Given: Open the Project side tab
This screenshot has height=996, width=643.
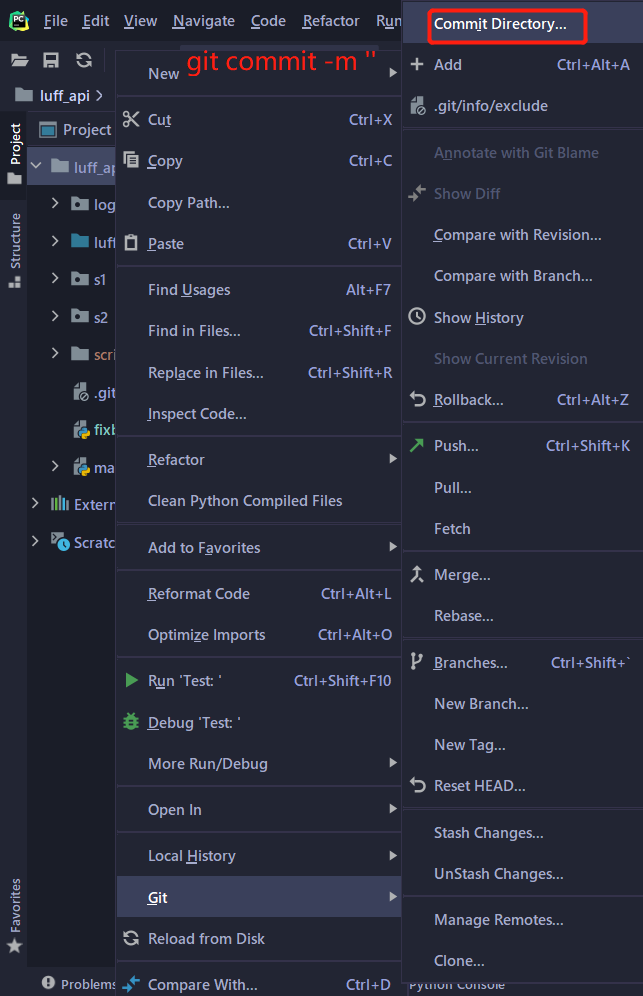Looking at the screenshot, I should (15, 154).
